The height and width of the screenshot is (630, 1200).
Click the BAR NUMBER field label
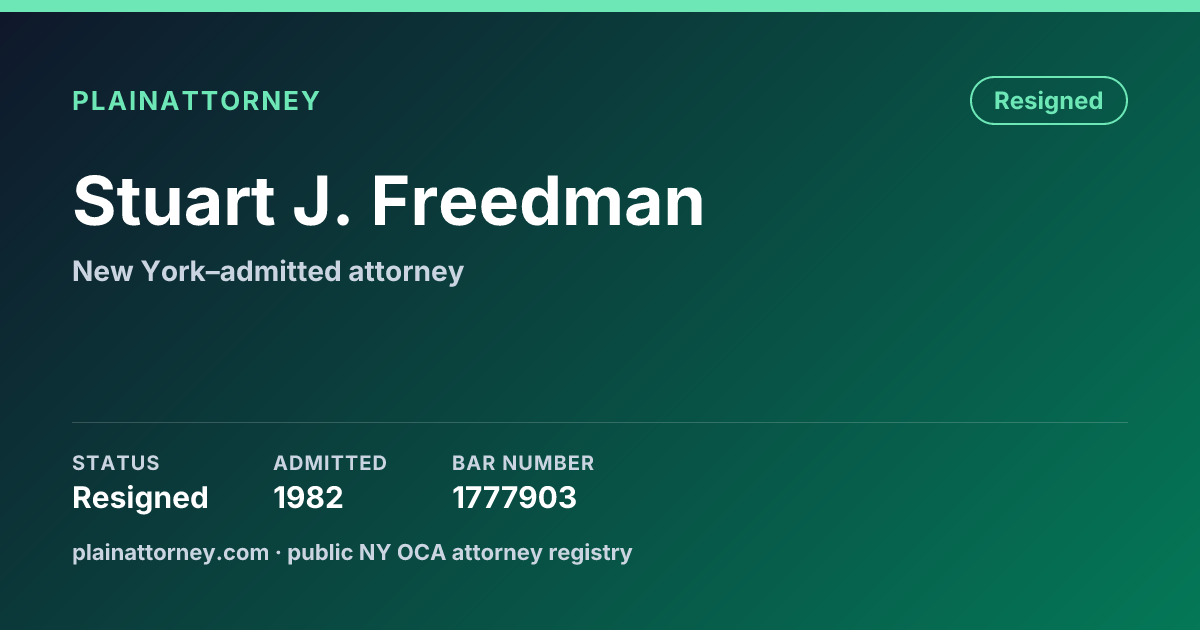tap(523, 463)
